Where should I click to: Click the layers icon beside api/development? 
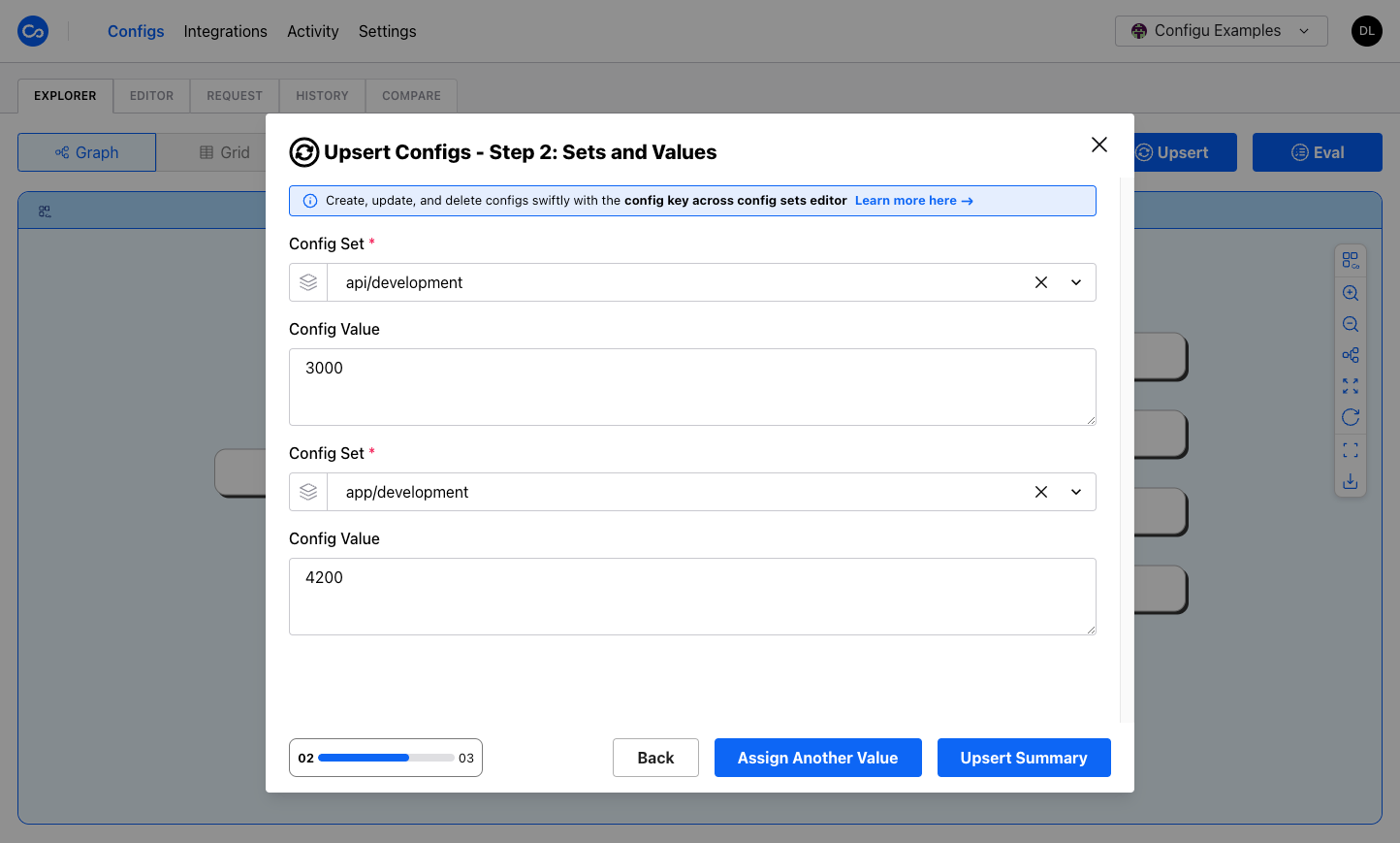308,282
